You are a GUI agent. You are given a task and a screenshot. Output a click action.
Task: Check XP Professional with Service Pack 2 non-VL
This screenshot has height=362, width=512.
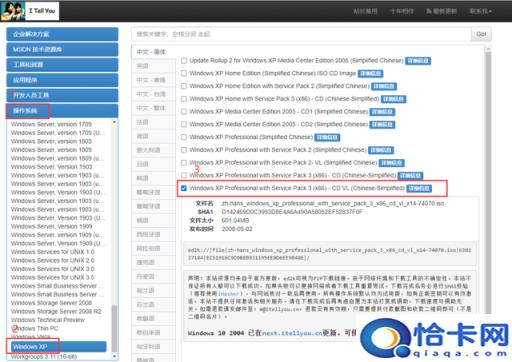click(184, 150)
